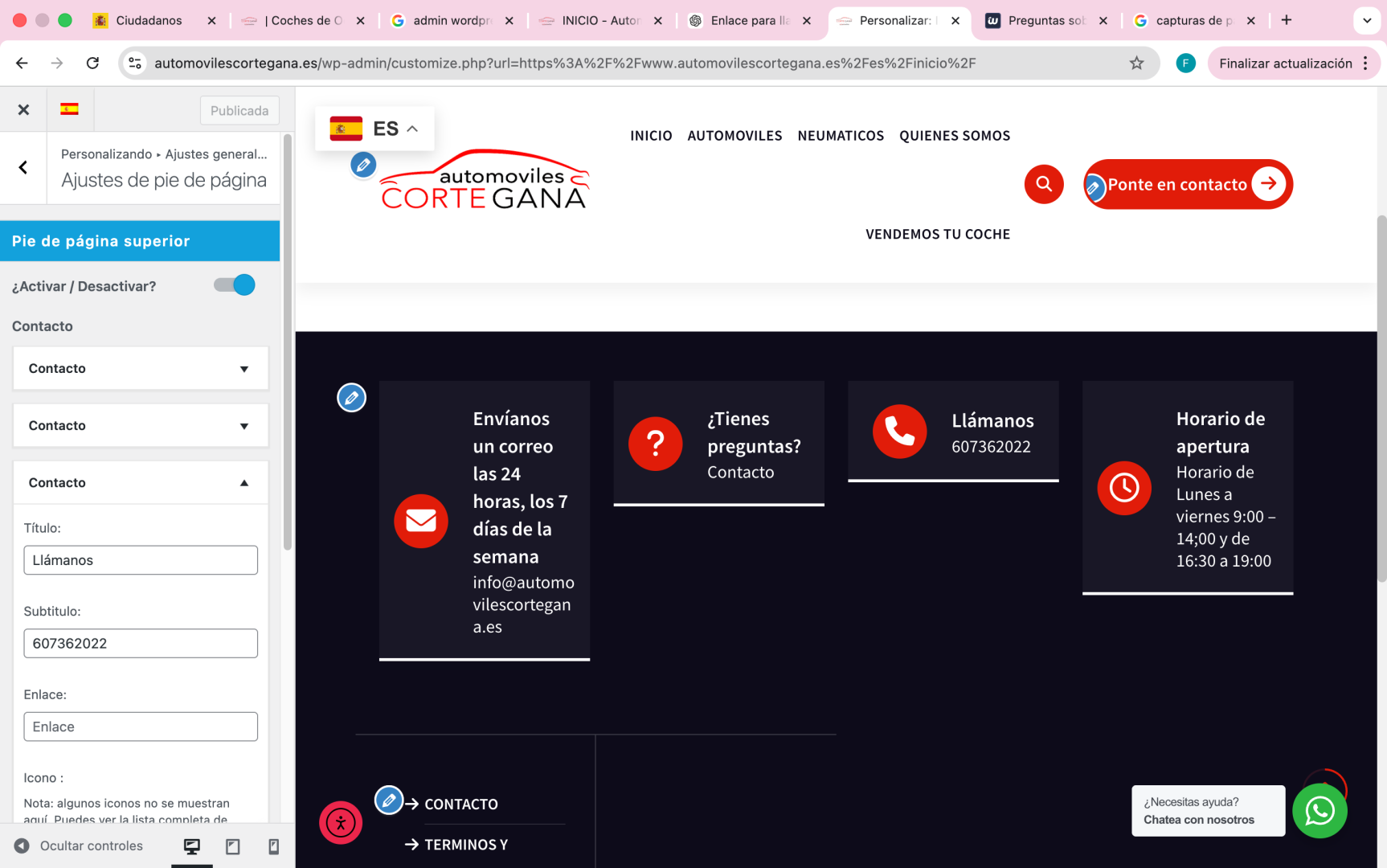The width and height of the screenshot is (1387, 868).
Task: Click into the Enlace input field
Action: tap(141, 727)
